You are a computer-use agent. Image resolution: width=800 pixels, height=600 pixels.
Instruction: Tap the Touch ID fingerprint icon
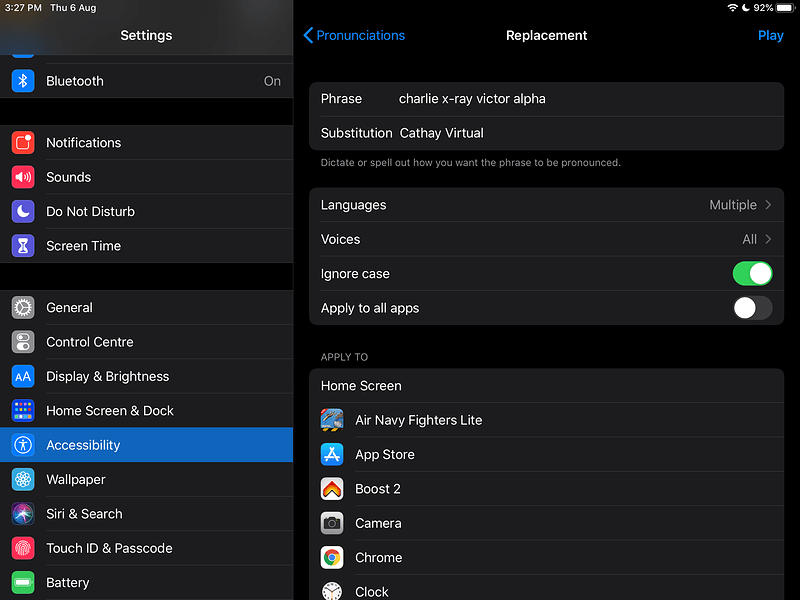coord(23,548)
